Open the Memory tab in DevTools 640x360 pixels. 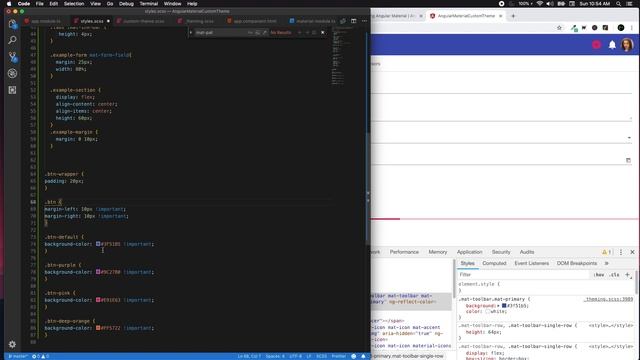coord(438,252)
